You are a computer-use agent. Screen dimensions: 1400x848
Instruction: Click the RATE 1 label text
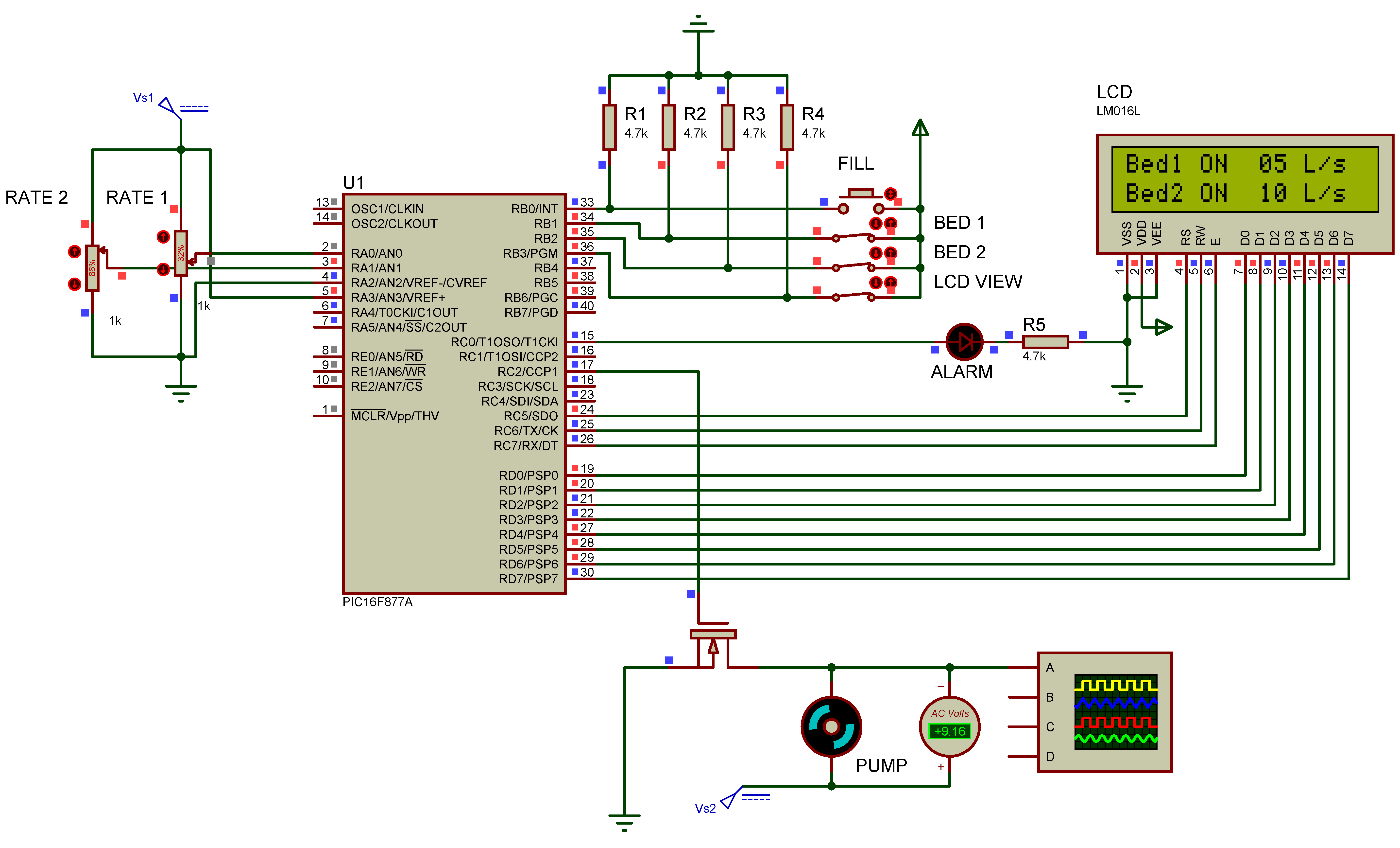point(137,197)
